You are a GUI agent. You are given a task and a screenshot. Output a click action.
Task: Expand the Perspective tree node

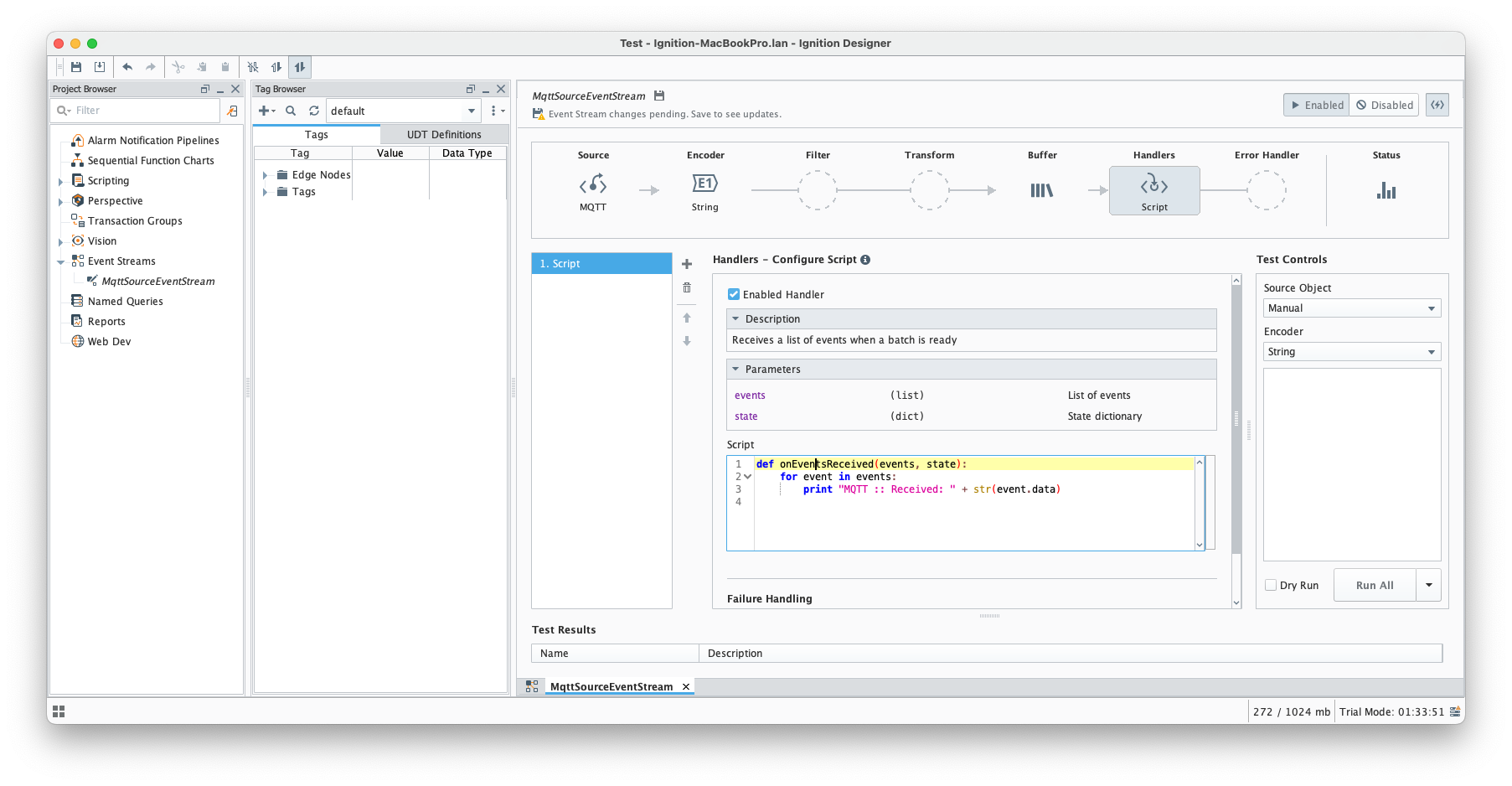tap(60, 201)
